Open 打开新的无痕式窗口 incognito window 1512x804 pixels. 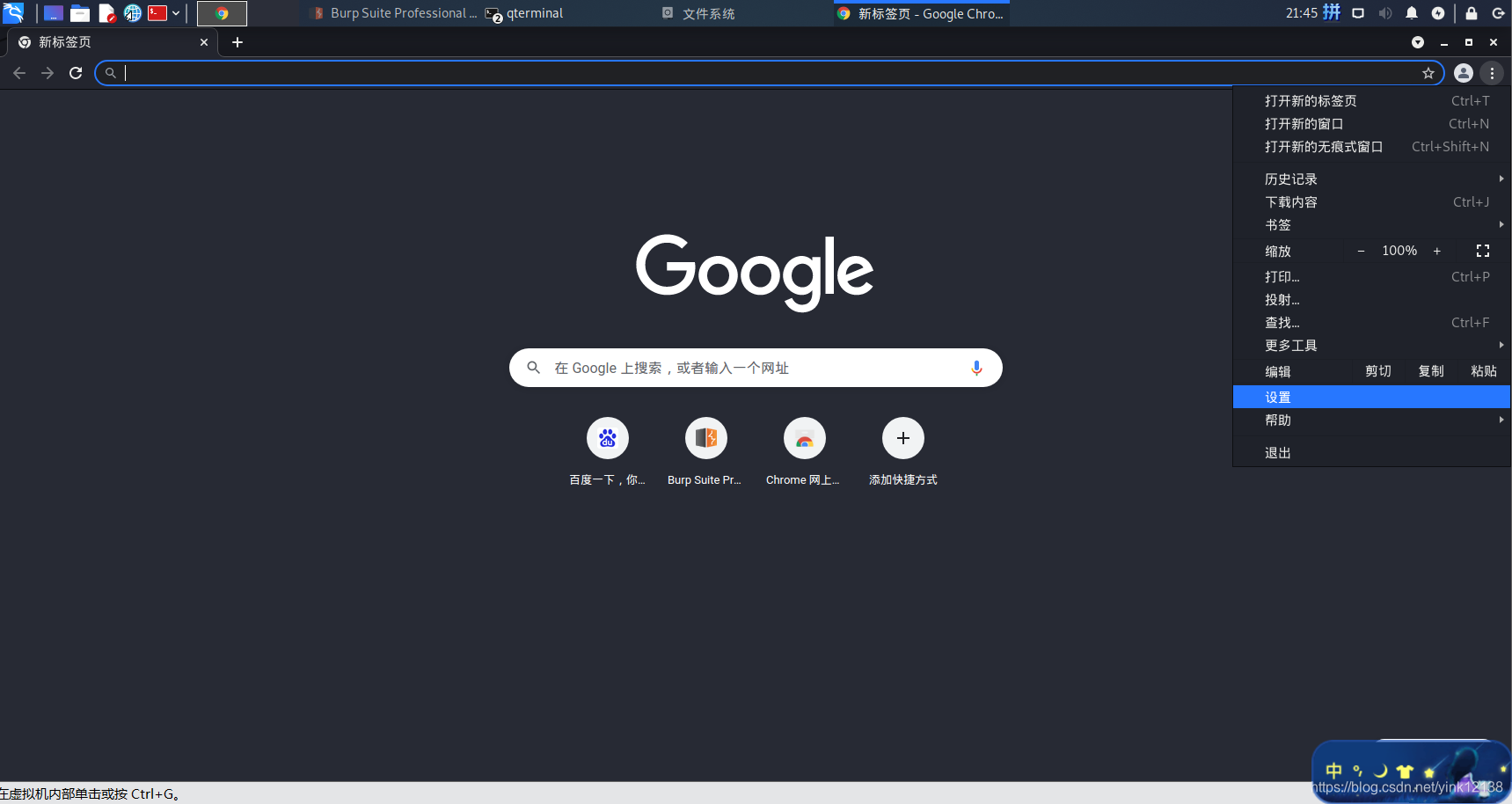(1372, 147)
